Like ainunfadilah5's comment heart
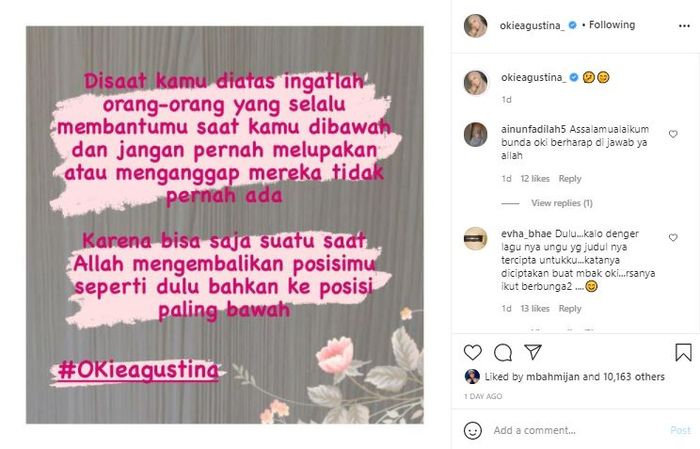700x449 pixels. pyautogui.click(x=673, y=134)
